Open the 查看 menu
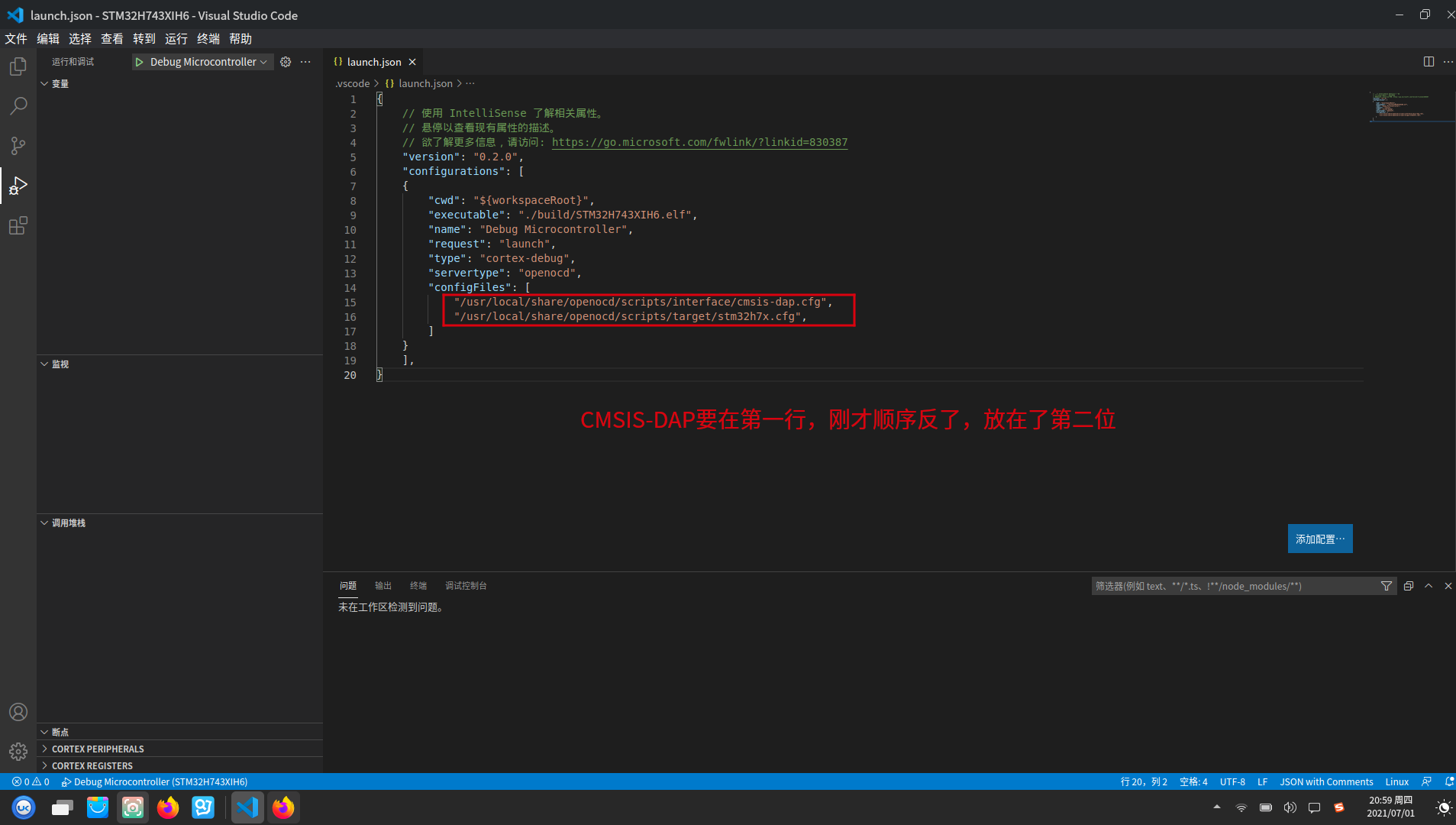Viewport: 1456px width, 825px height. tap(112, 38)
